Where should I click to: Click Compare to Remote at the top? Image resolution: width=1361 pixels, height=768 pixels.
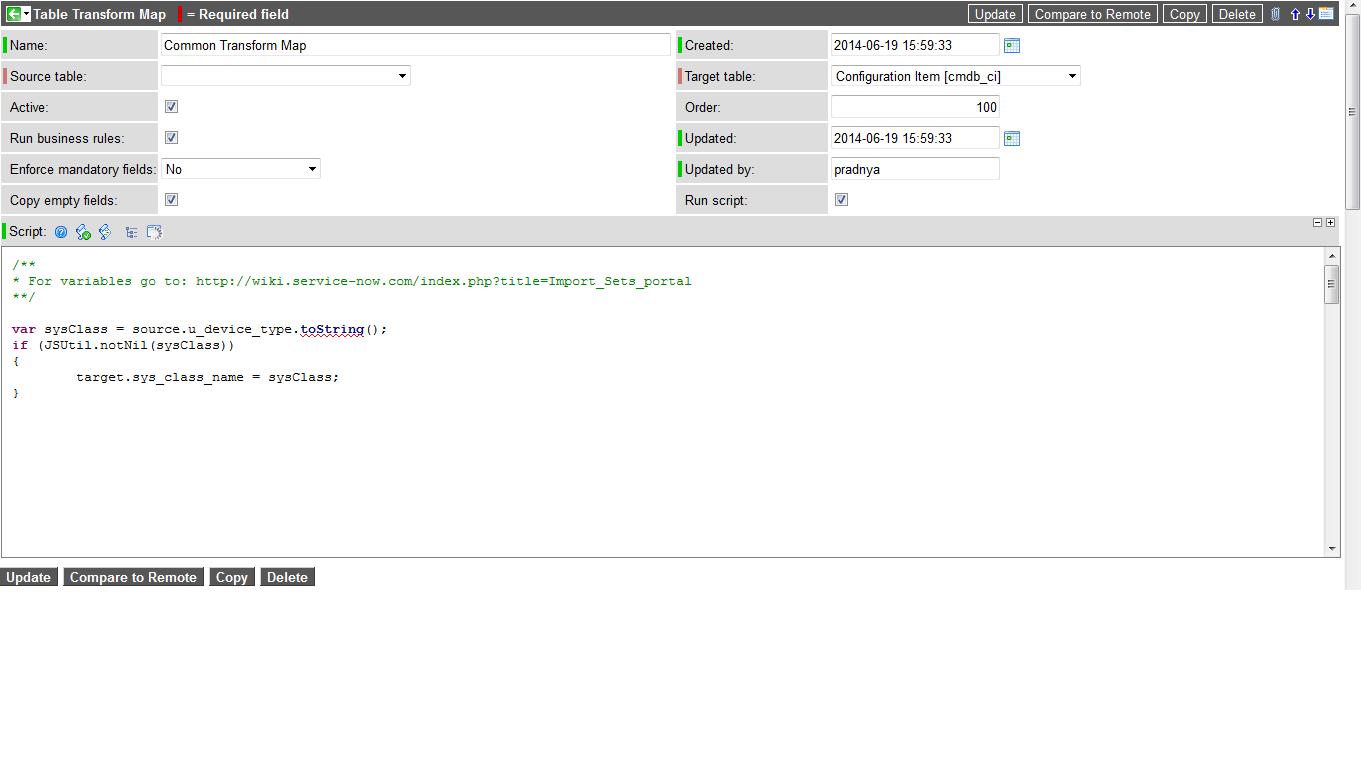click(x=1092, y=13)
